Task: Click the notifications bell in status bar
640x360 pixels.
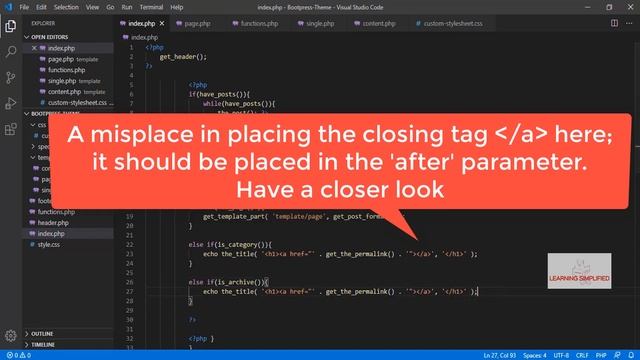Action: pos(631,355)
